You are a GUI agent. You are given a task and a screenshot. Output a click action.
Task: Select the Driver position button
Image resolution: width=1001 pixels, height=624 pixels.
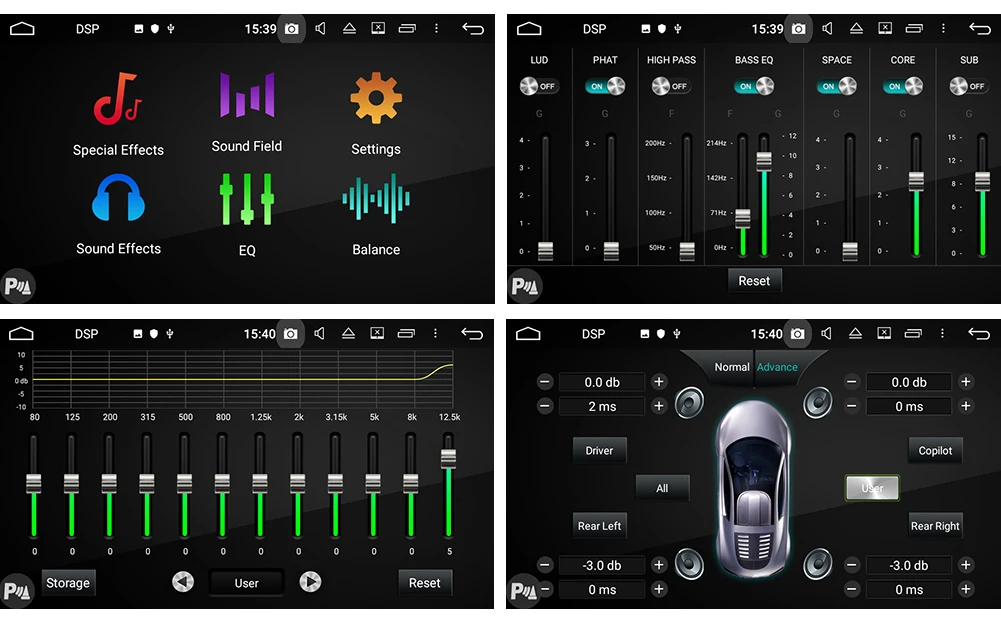(599, 451)
